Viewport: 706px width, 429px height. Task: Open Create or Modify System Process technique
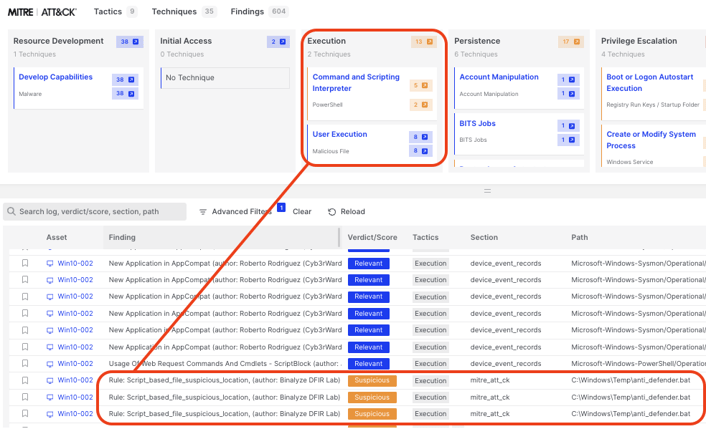[651, 140]
